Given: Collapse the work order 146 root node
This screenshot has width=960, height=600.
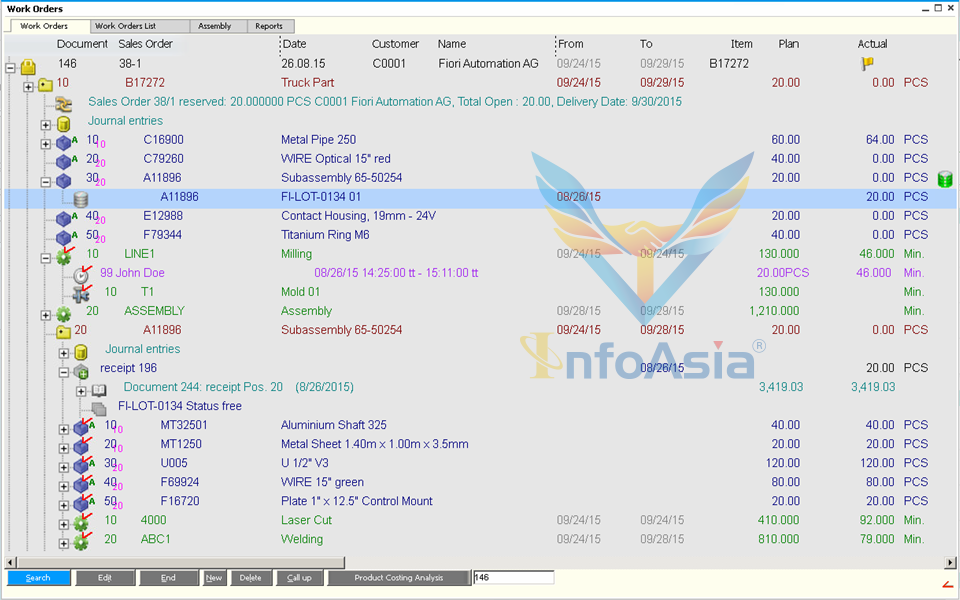Looking at the screenshot, I should (x=10, y=67).
